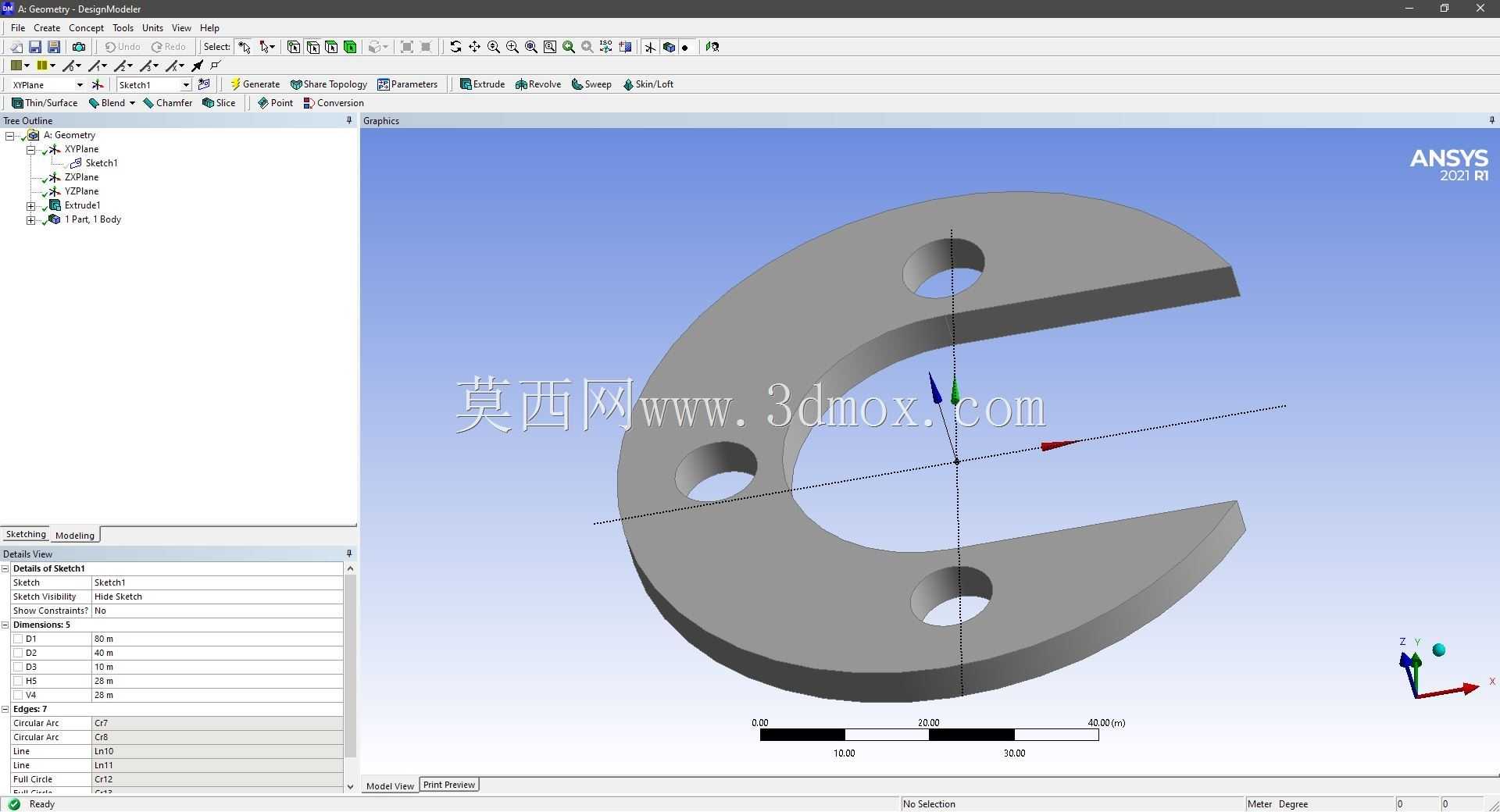Click the Extrude tool
Viewport: 1500px width, 812px height.
pos(482,84)
